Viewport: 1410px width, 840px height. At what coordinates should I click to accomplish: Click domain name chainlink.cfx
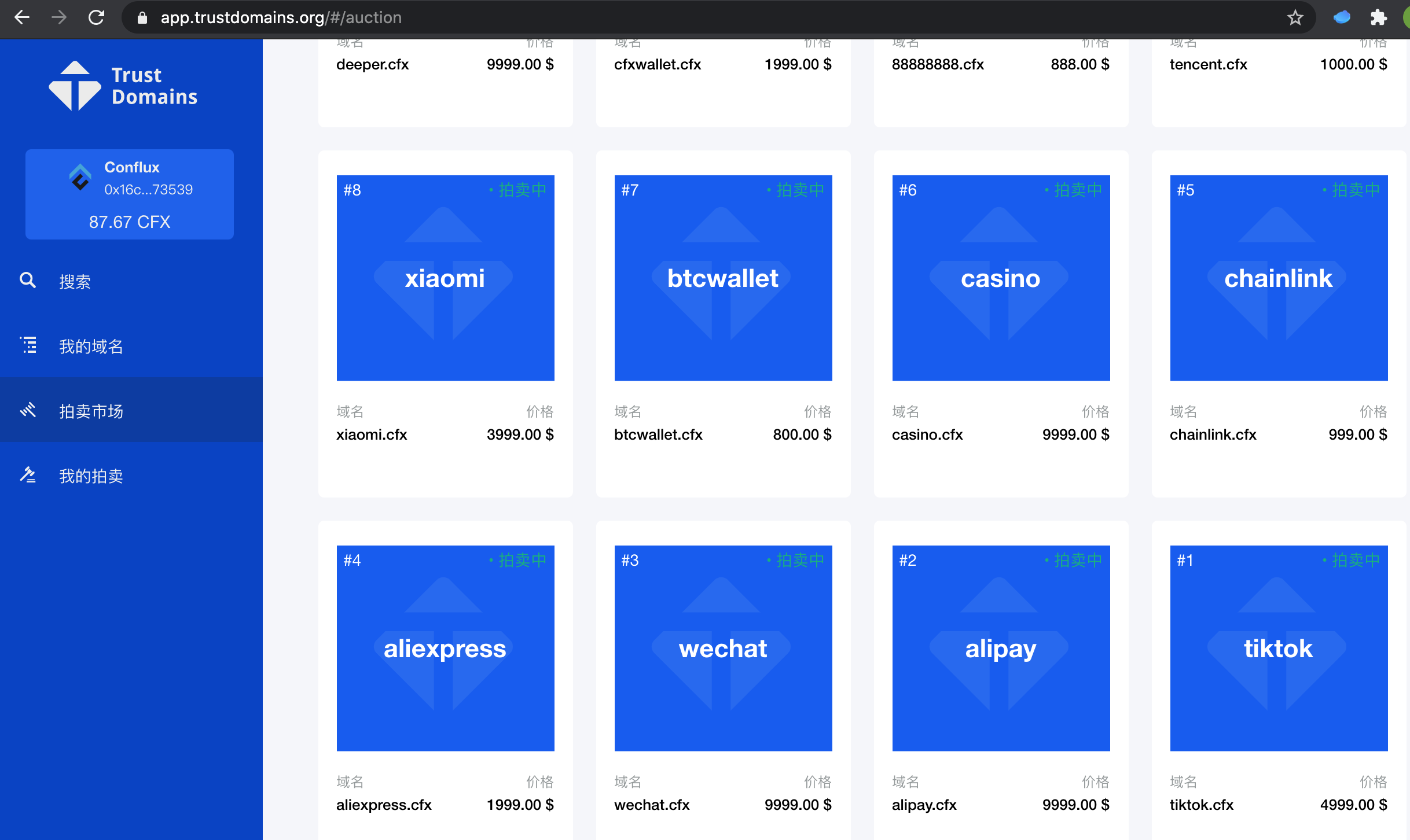click(x=1213, y=434)
